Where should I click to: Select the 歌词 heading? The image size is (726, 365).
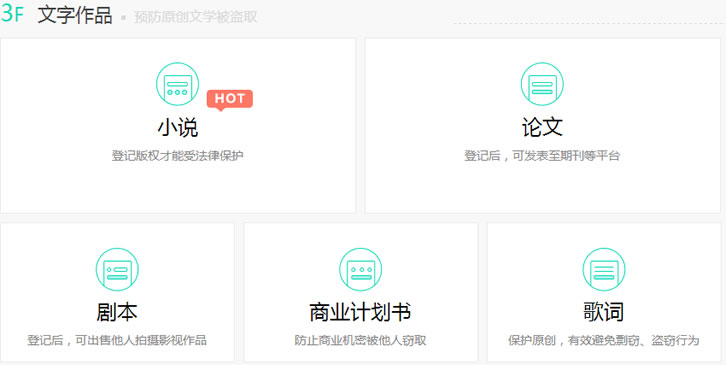[604, 313]
